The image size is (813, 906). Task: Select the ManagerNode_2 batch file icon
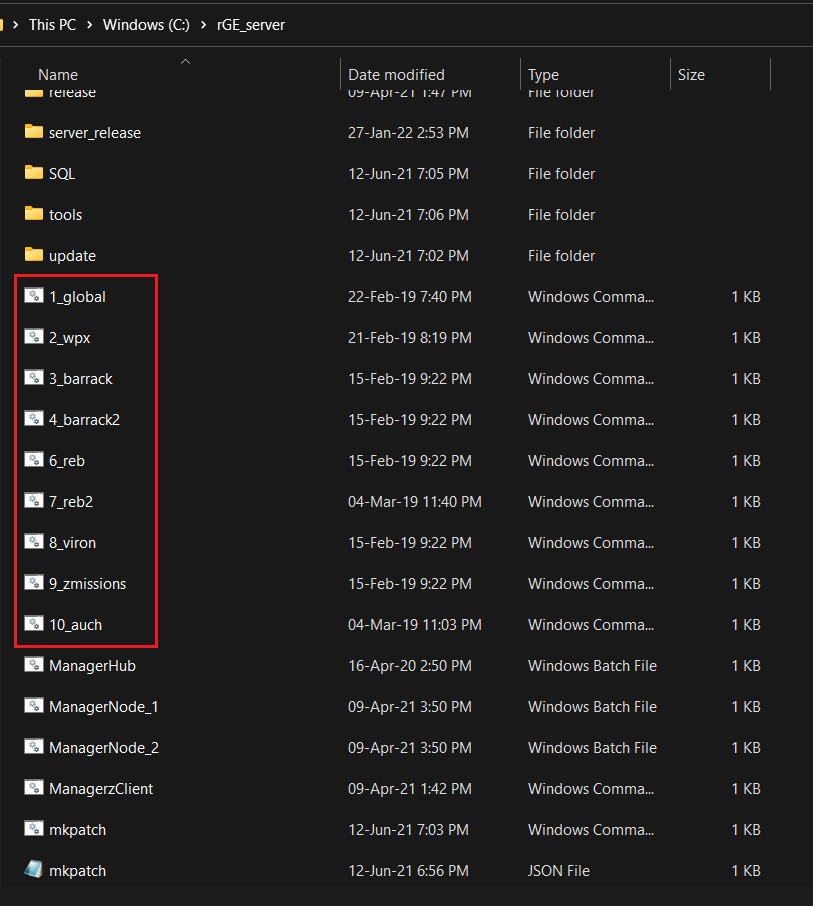click(34, 747)
